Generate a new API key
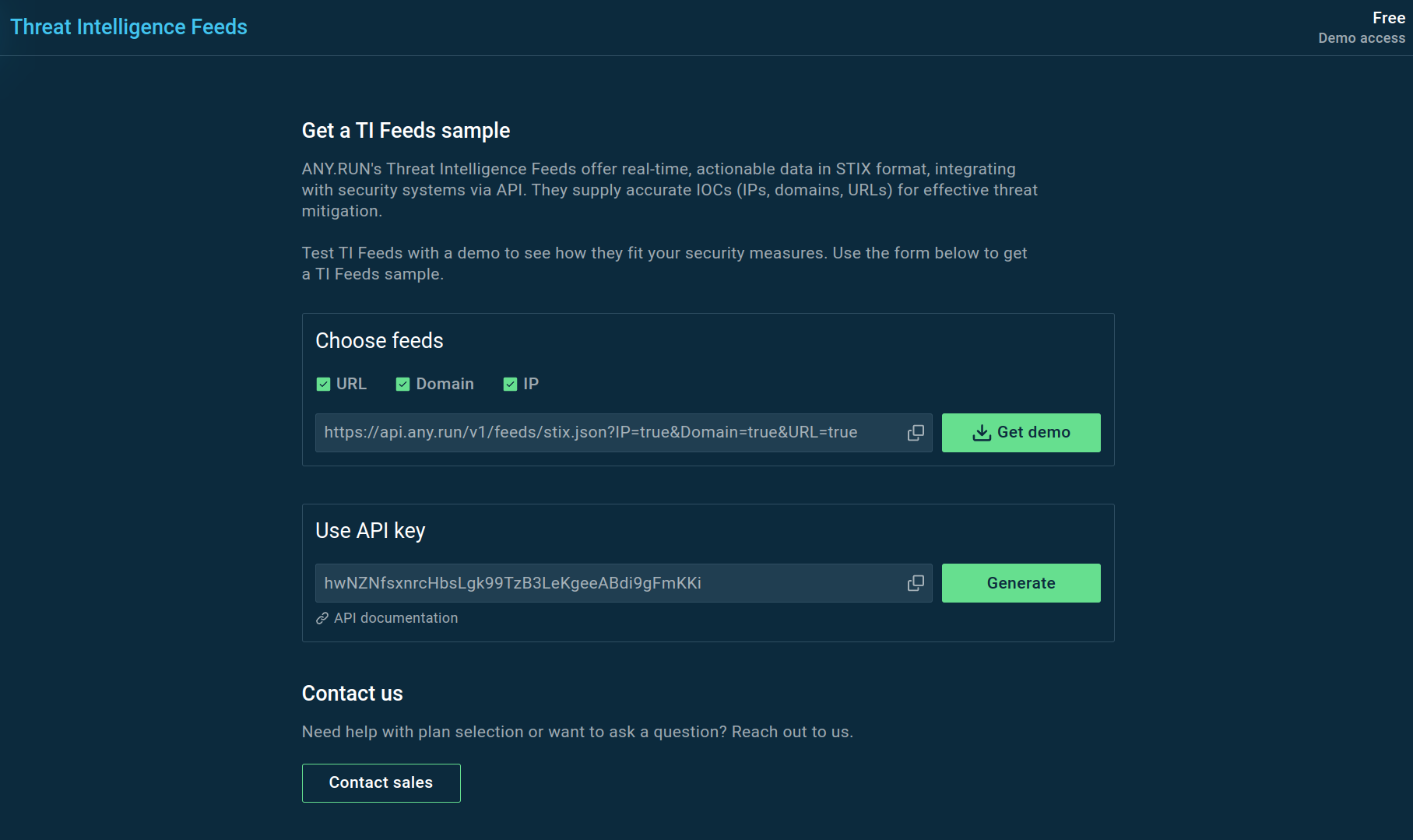This screenshot has width=1413, height=840. coord(1021,582)
